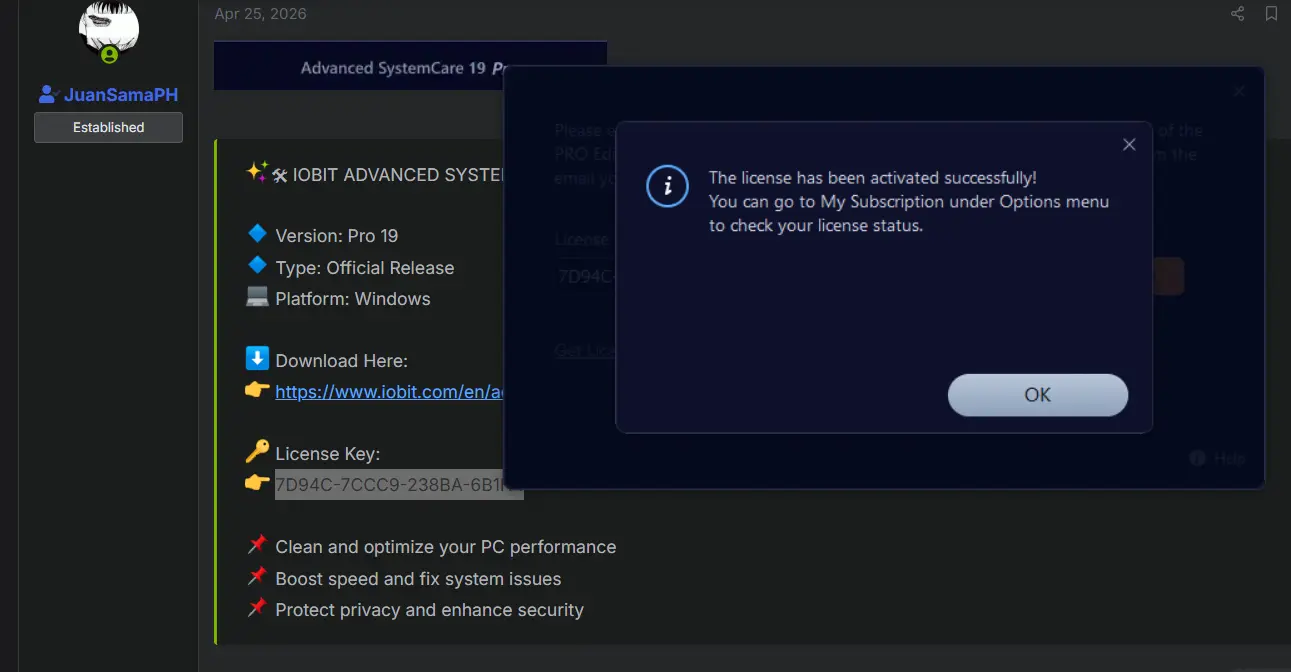Click the blue download arrow emoji
The height and width of the screenshot is (672, 1291).
coord(257,359)
